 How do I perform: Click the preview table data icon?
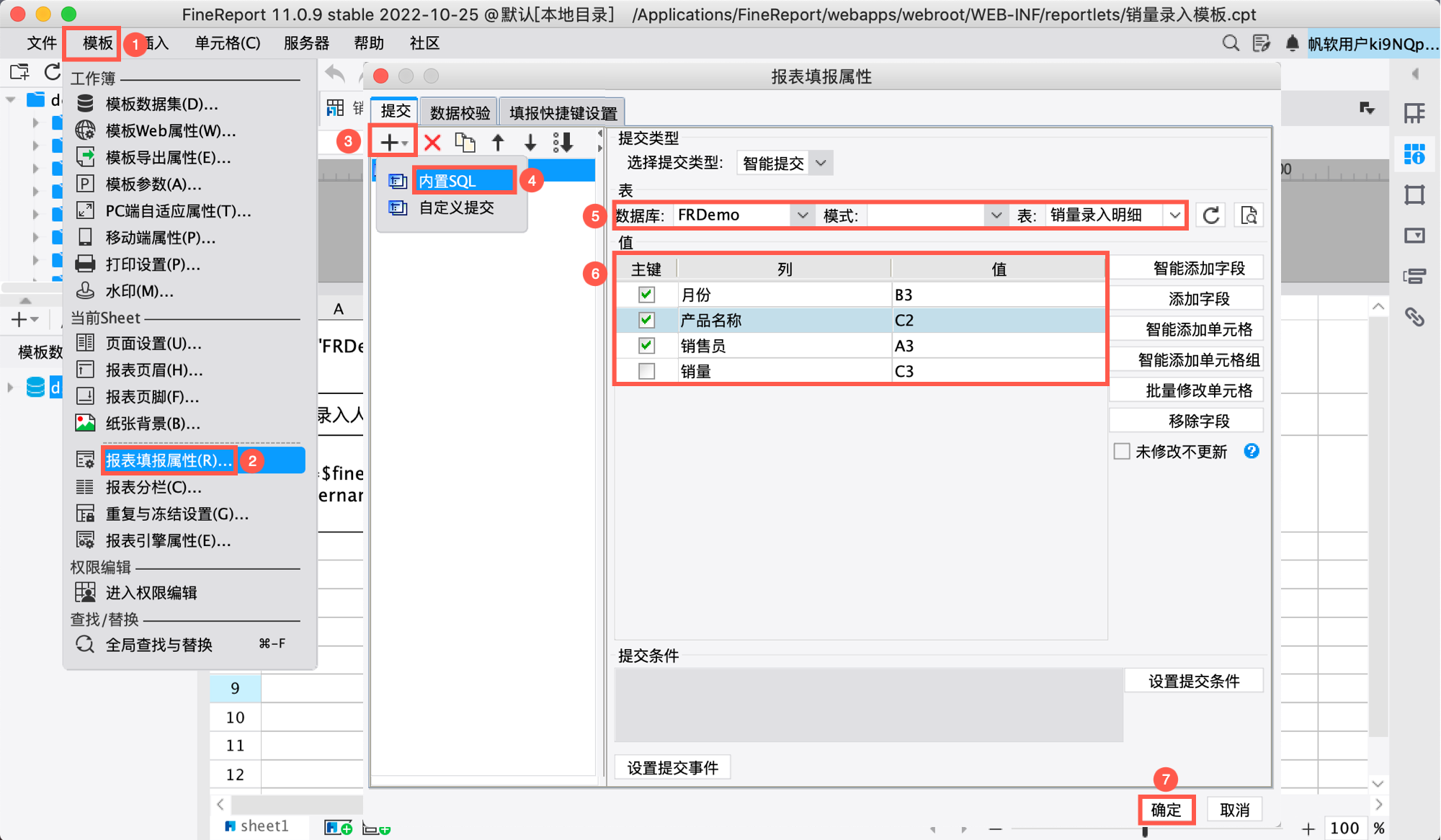(1249, 215)
